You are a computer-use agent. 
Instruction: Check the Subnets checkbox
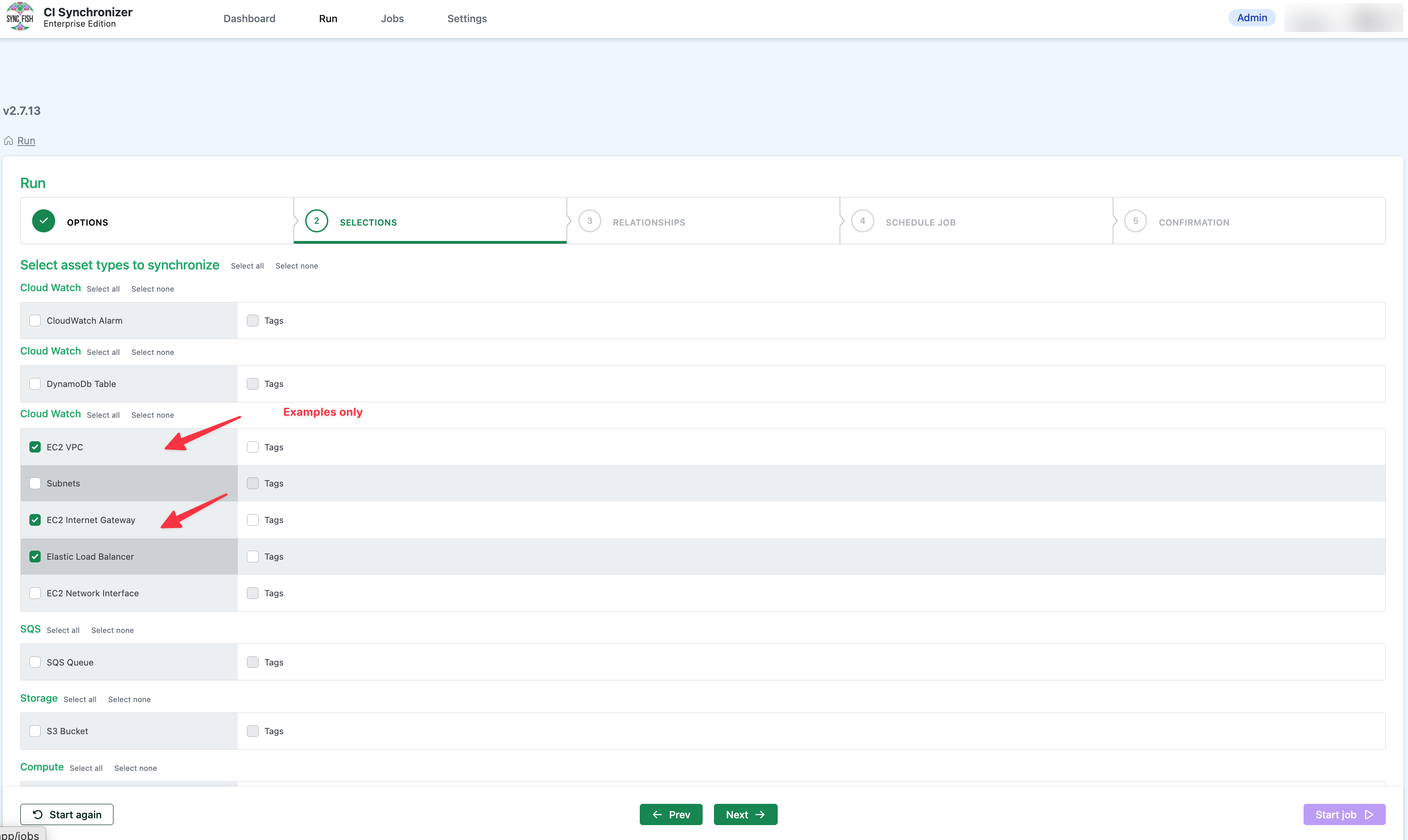pyautogui.click(x=35, y=484)
